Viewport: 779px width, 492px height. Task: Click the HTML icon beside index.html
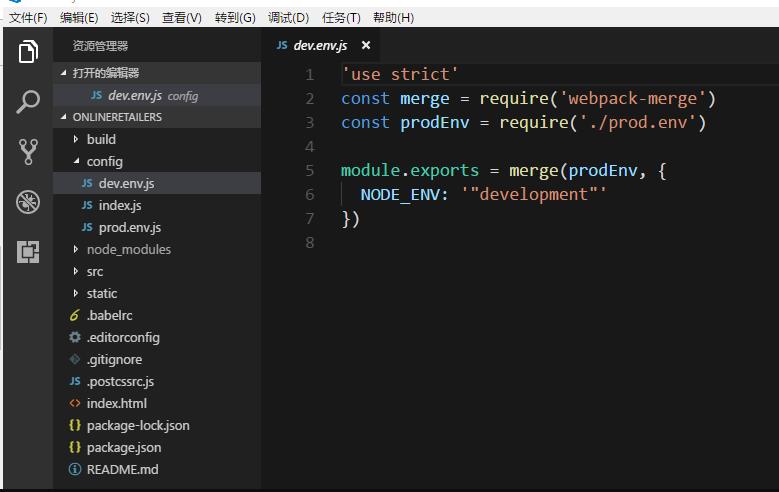tap(75, 403)
